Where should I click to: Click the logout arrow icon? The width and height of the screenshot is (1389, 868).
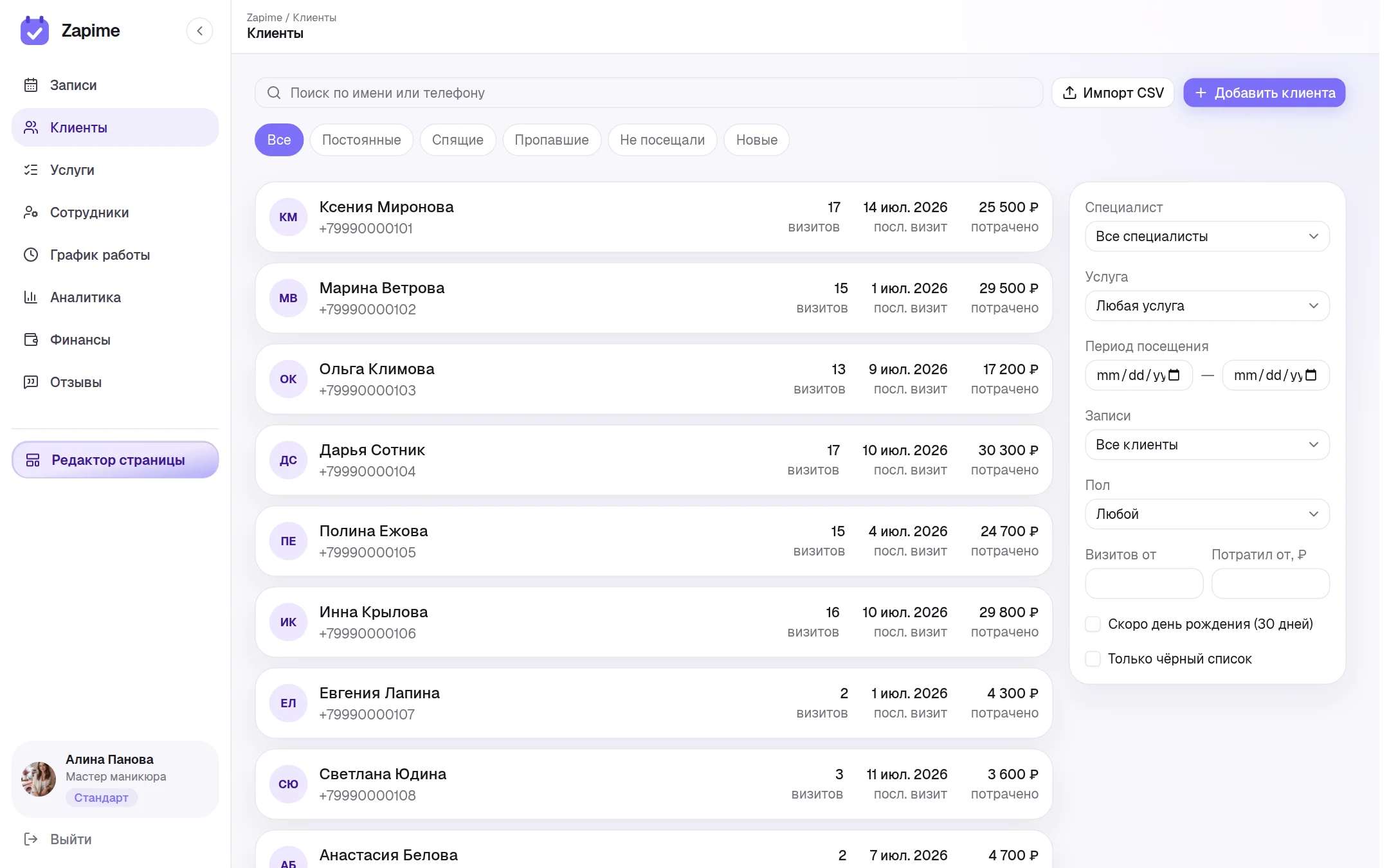point(31,839)
